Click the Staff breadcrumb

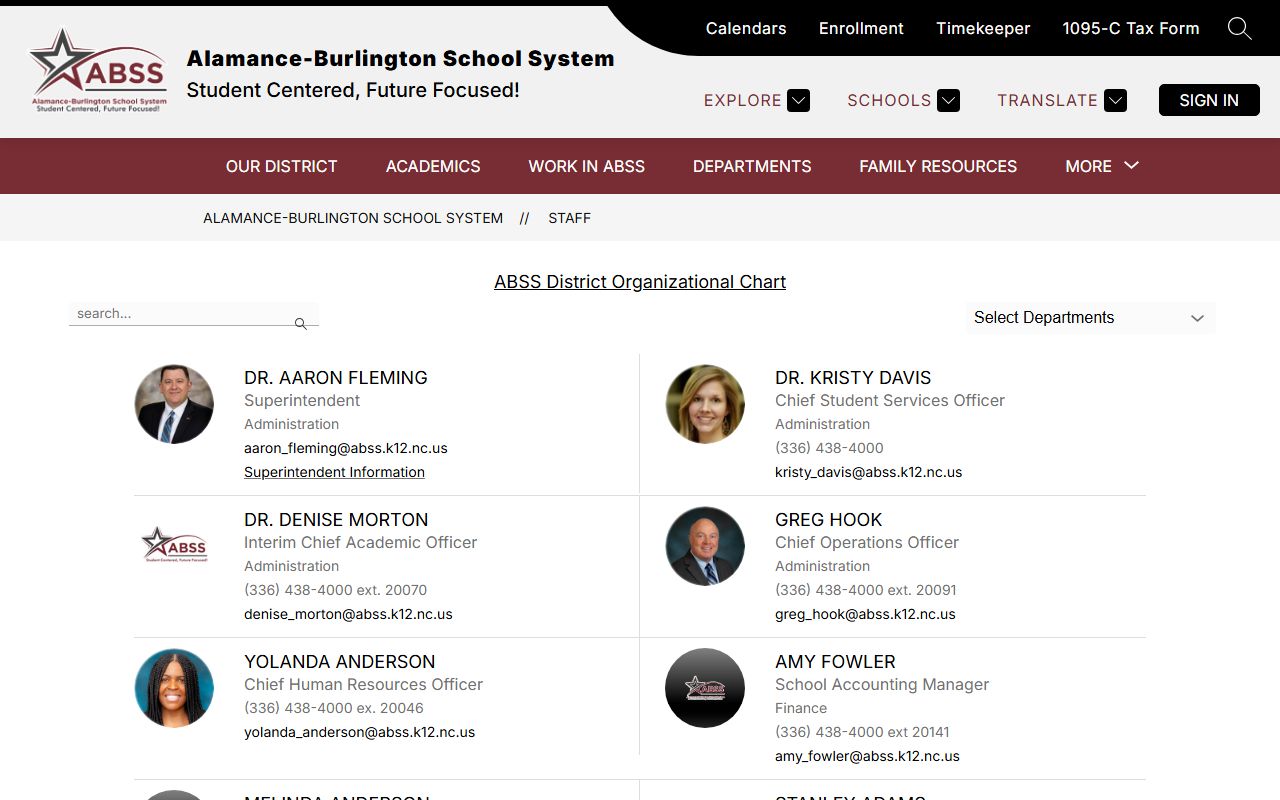click(569, 218)
